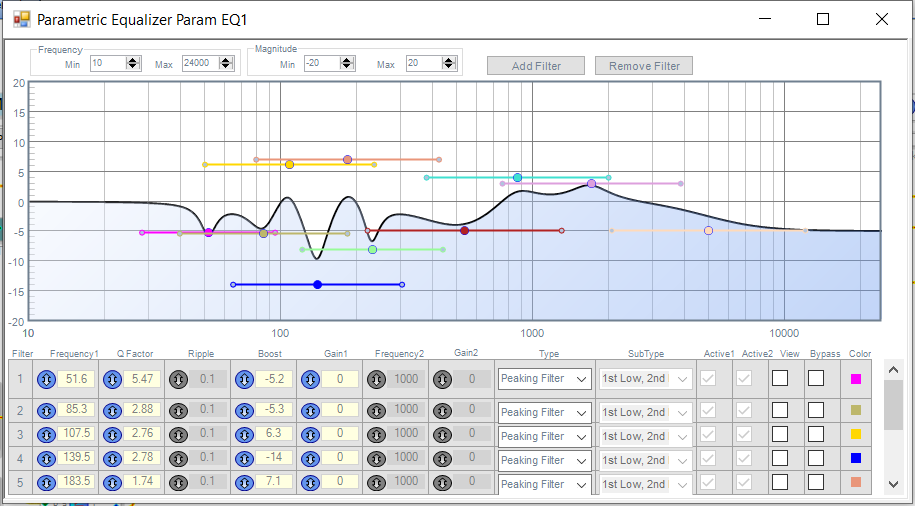
Task: Click the Q Factor spinner icon for filter 5
Action: pyautogui.click(x=112, y=483)
